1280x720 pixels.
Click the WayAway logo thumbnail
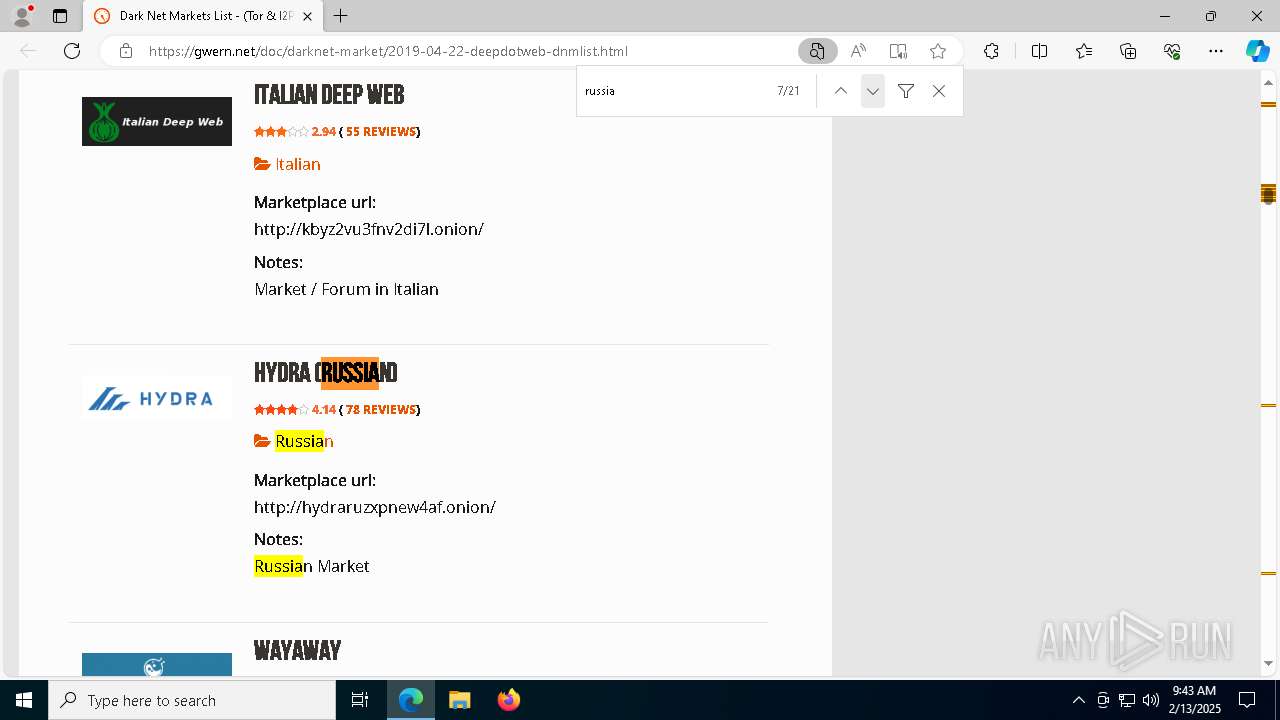(157, 665)
